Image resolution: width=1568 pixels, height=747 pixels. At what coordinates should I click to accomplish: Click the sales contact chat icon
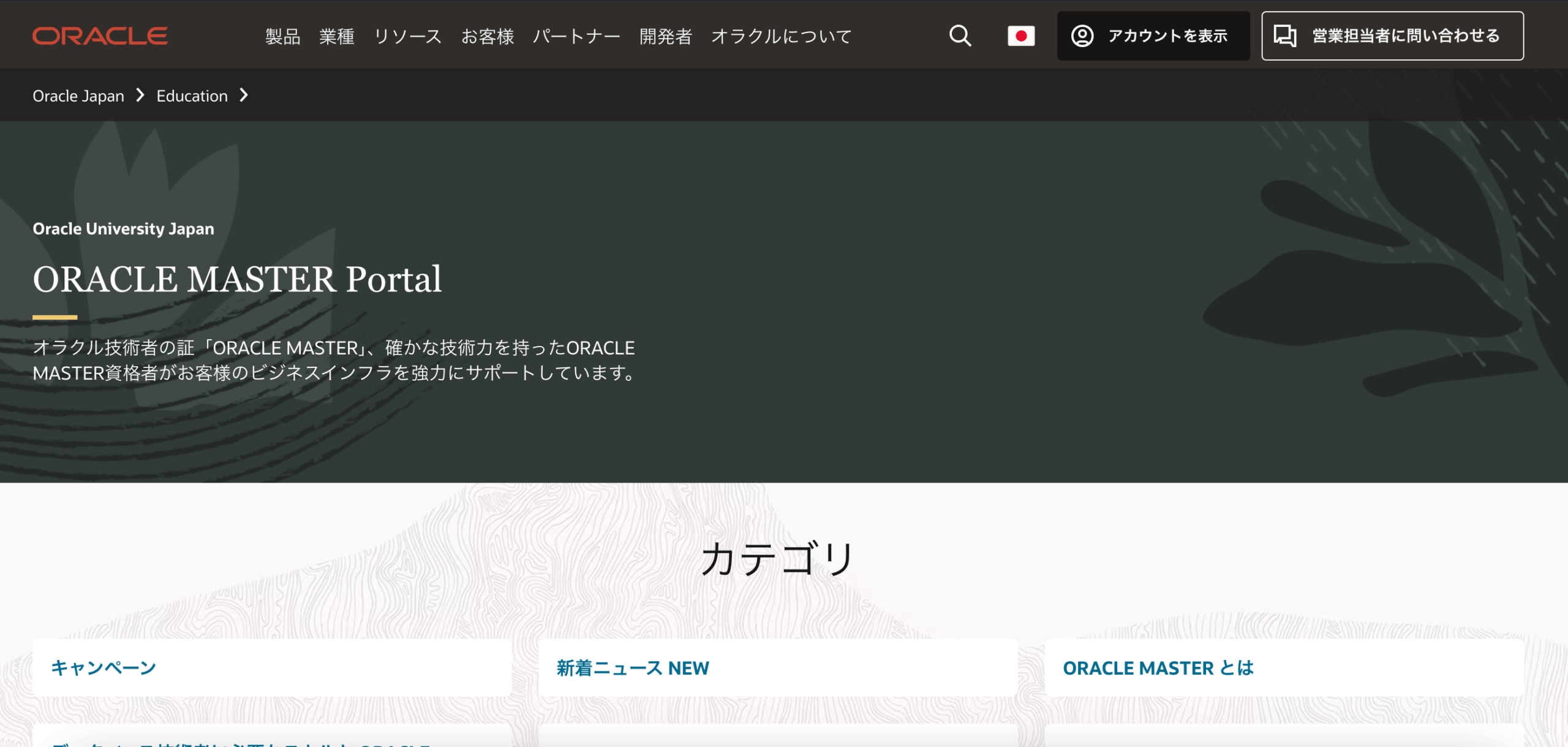(x=1285, y=36)
